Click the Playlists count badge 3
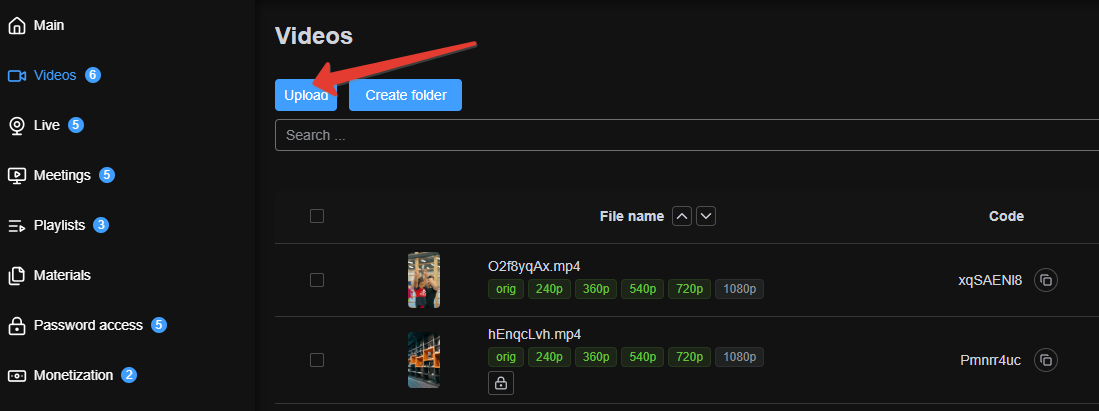This screenshot has width=1099, height=411. pyautogui.click(x=101, y=225)
